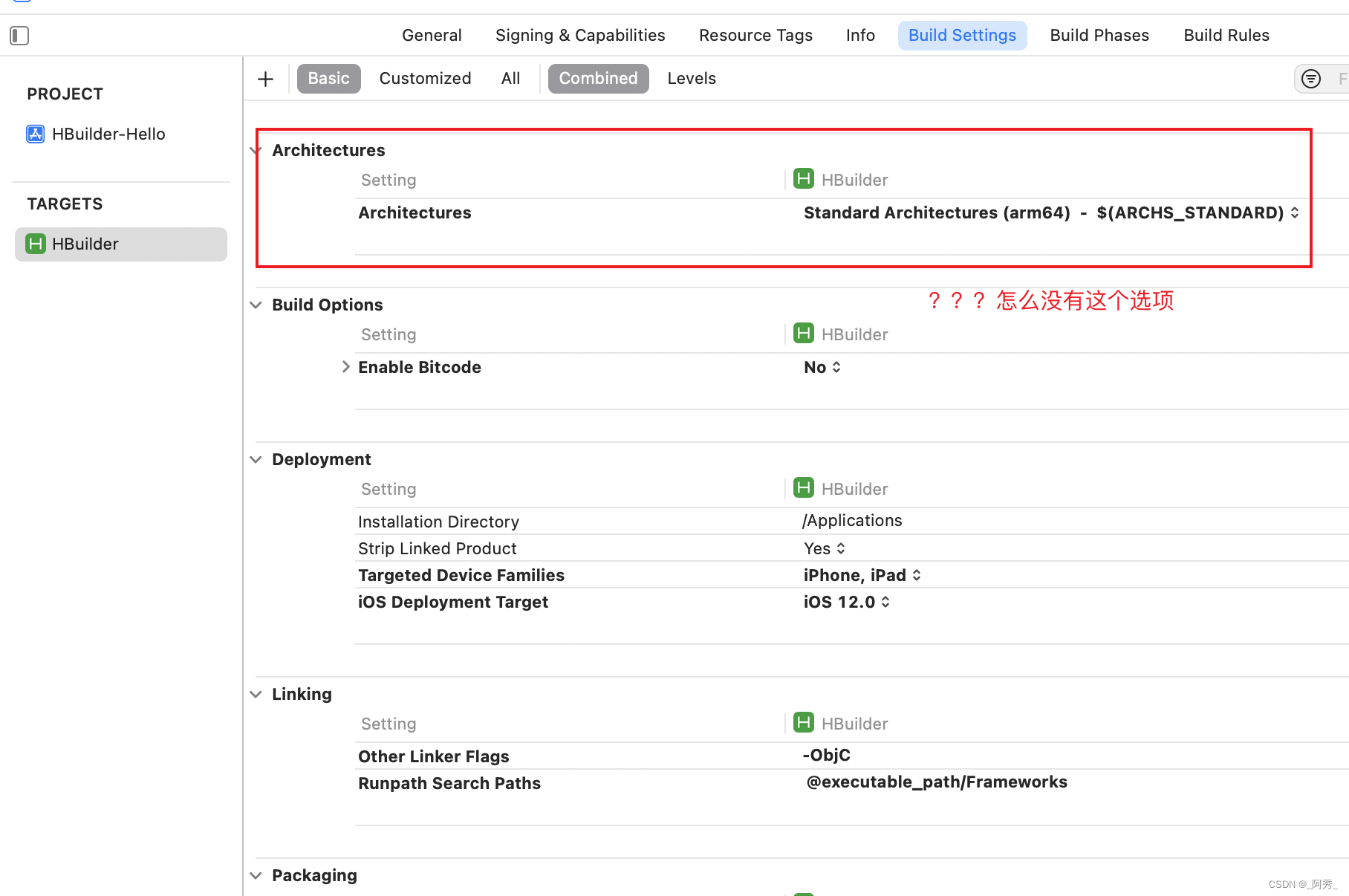
Task: Click HBuilder icon in Architectures header
Action: point(804,179)
